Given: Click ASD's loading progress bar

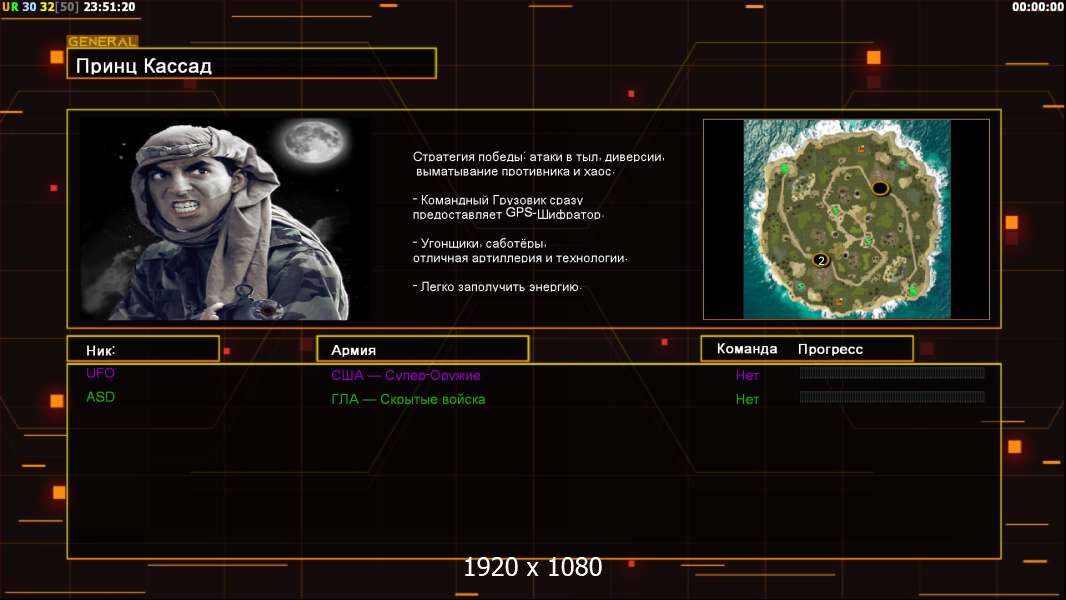Looking at the screenshot, I should pos(892,396).
